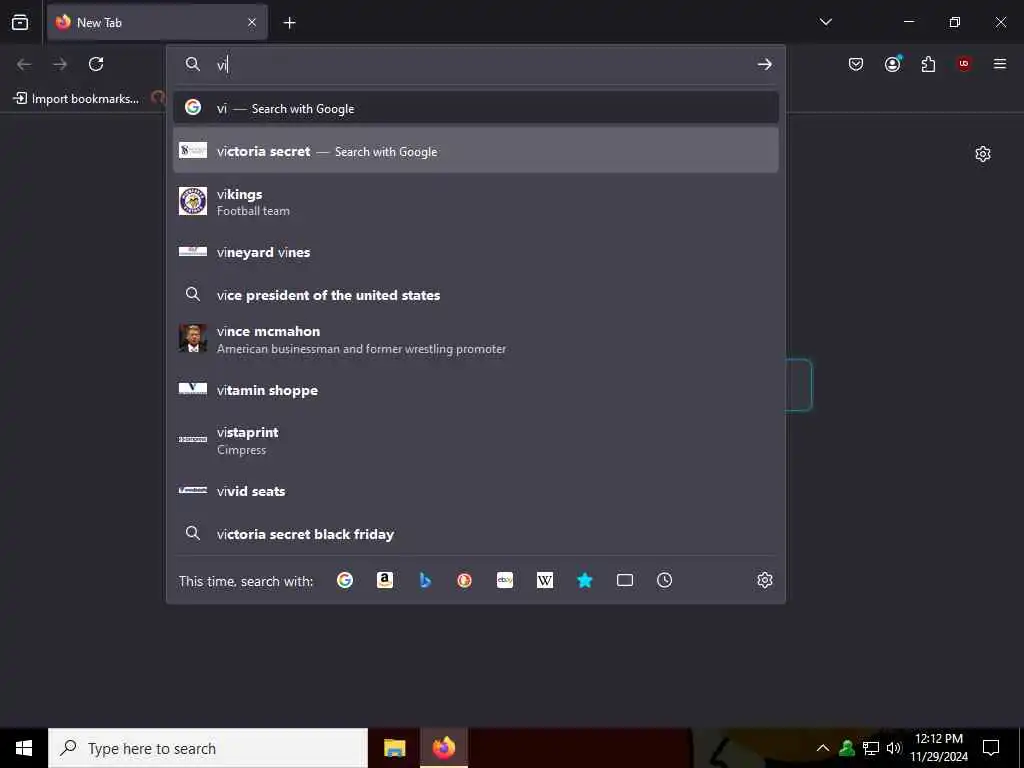Reload the current page
The width and height of the screenshot is (1024, 768).
(x=96, y=64)
